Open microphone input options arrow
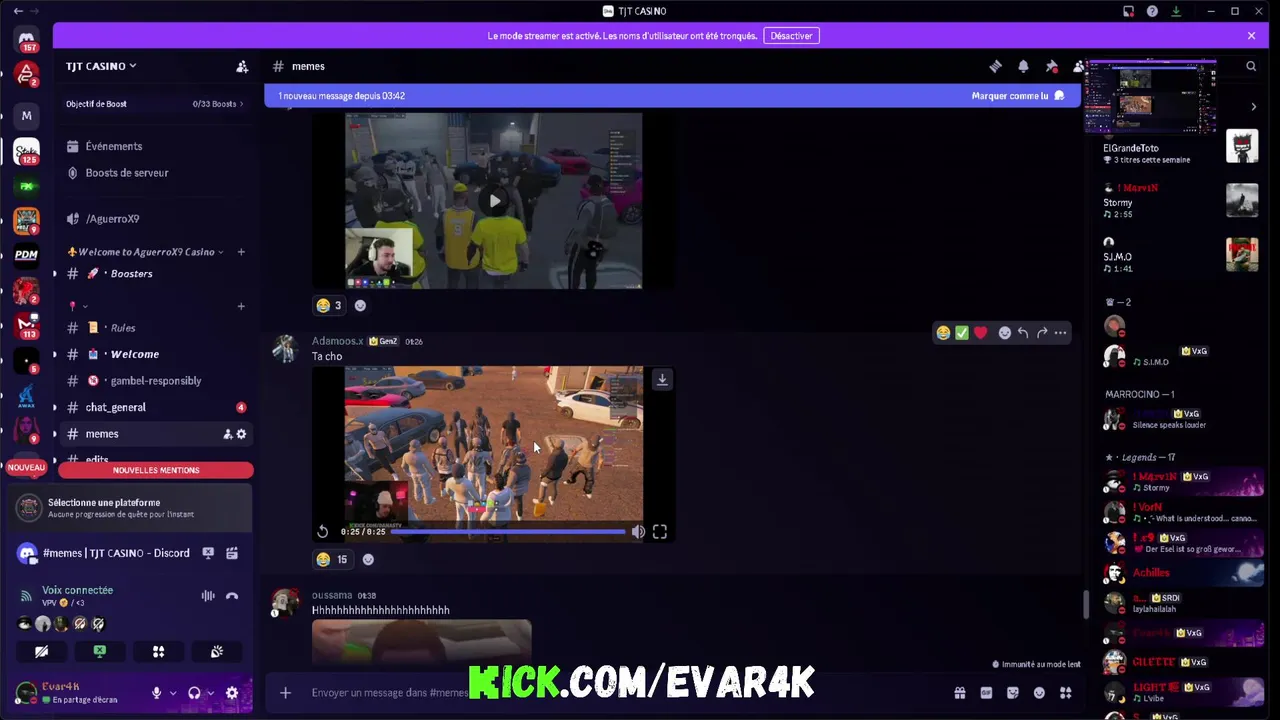This screenshot has height=720, width=1280. (173, 693)
